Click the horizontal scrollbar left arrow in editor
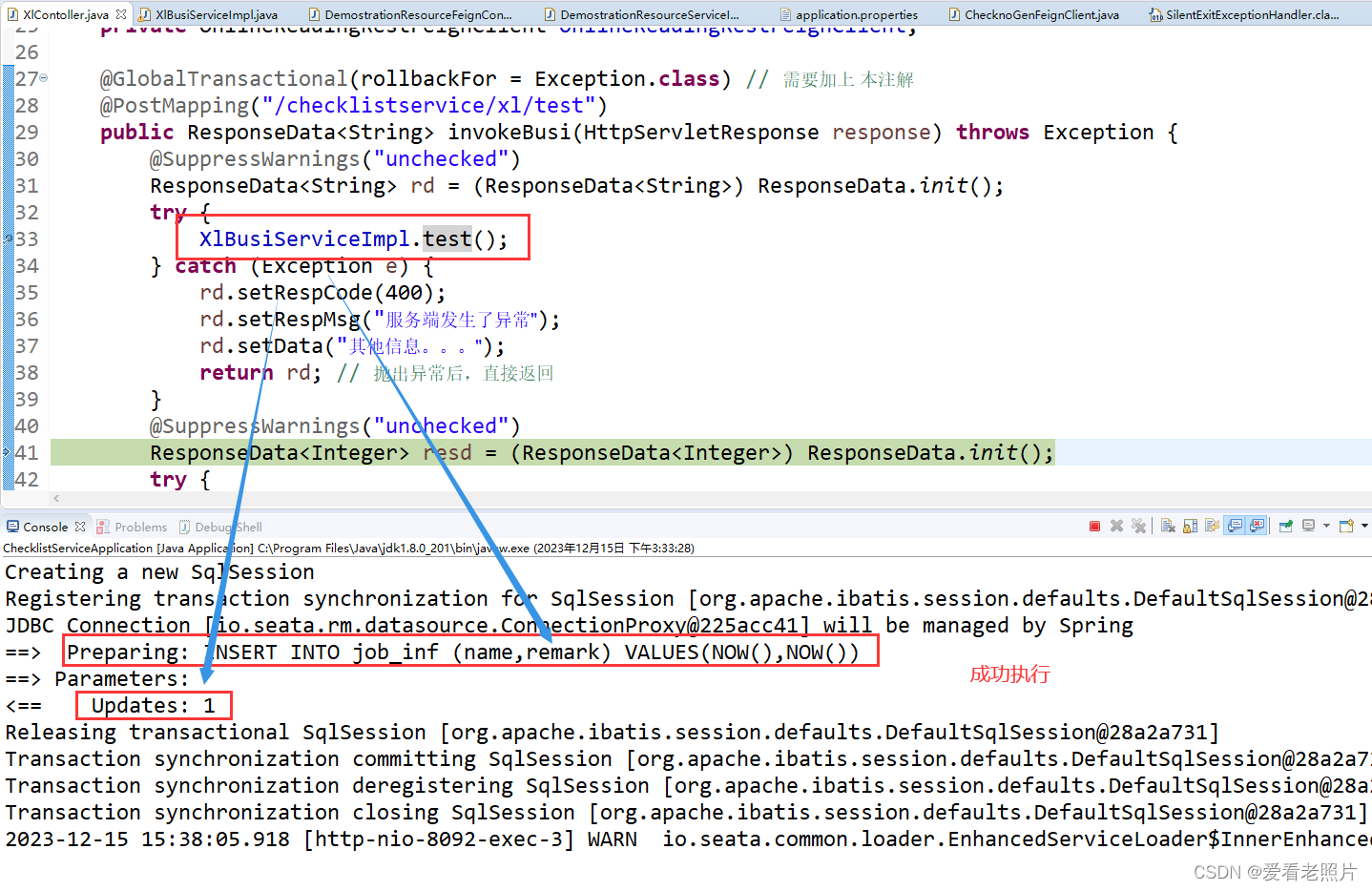1372x891 pixels. 56,498
